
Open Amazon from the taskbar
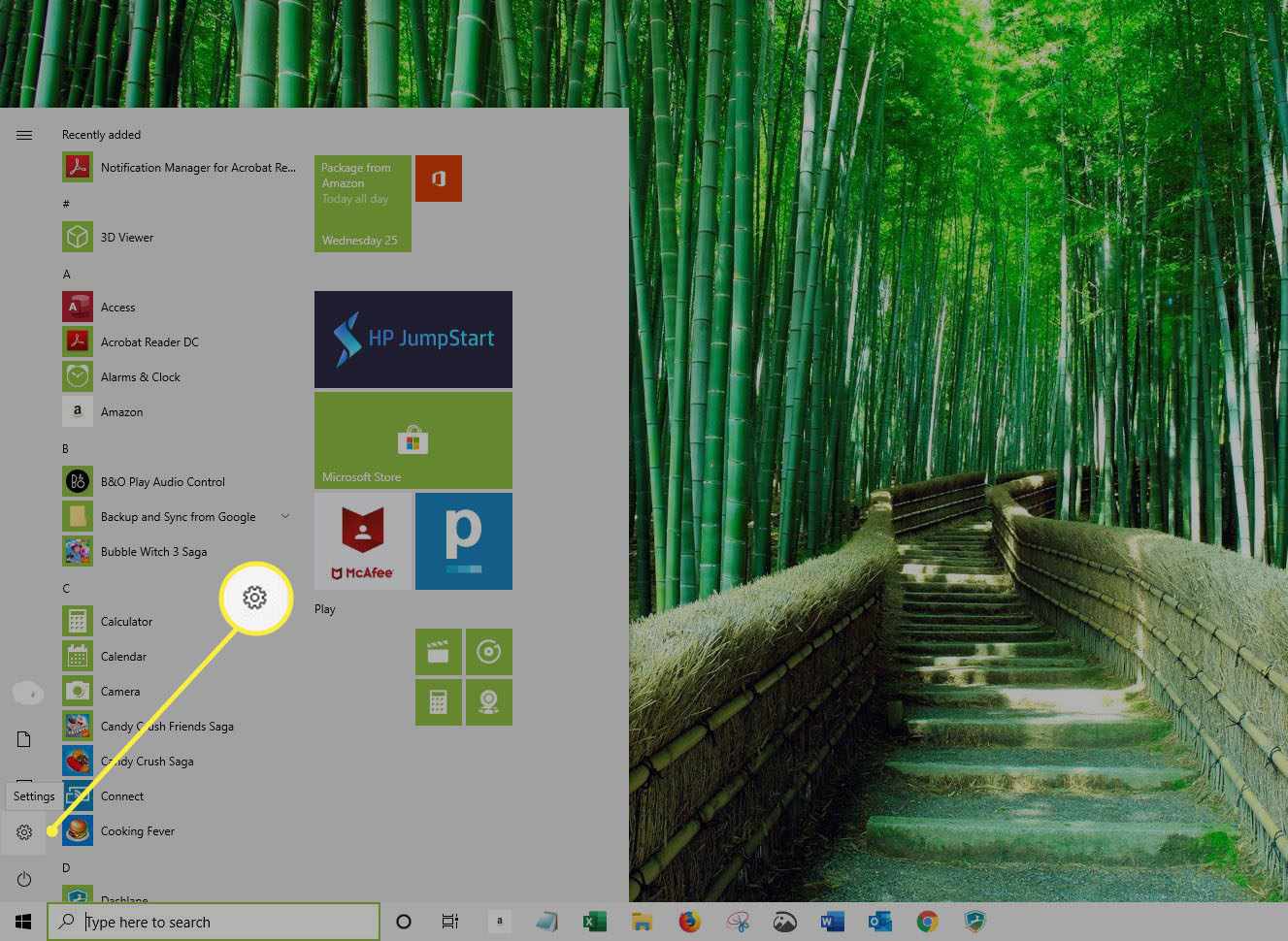point(499,922)
